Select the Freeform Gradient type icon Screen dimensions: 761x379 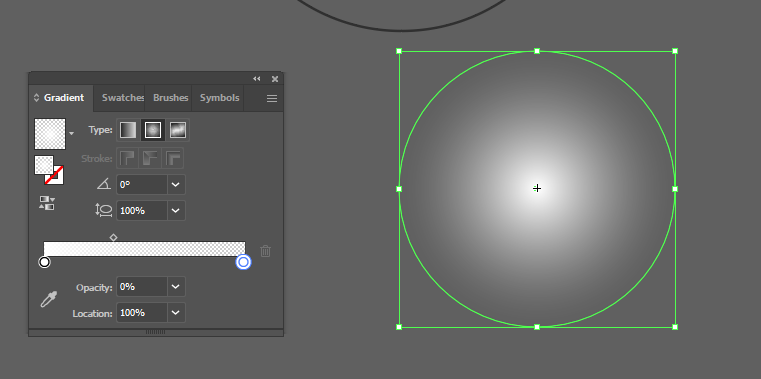(178, 130)
